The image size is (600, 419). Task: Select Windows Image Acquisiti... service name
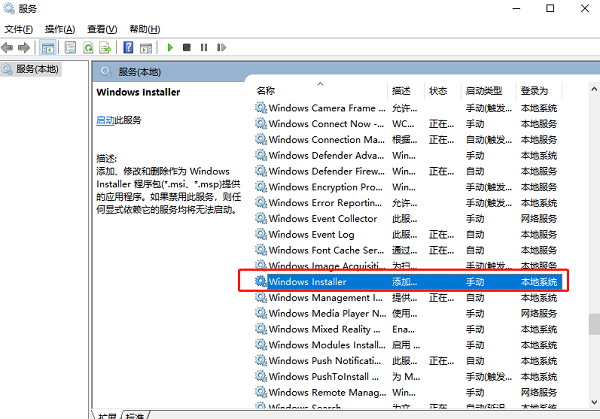327,266
